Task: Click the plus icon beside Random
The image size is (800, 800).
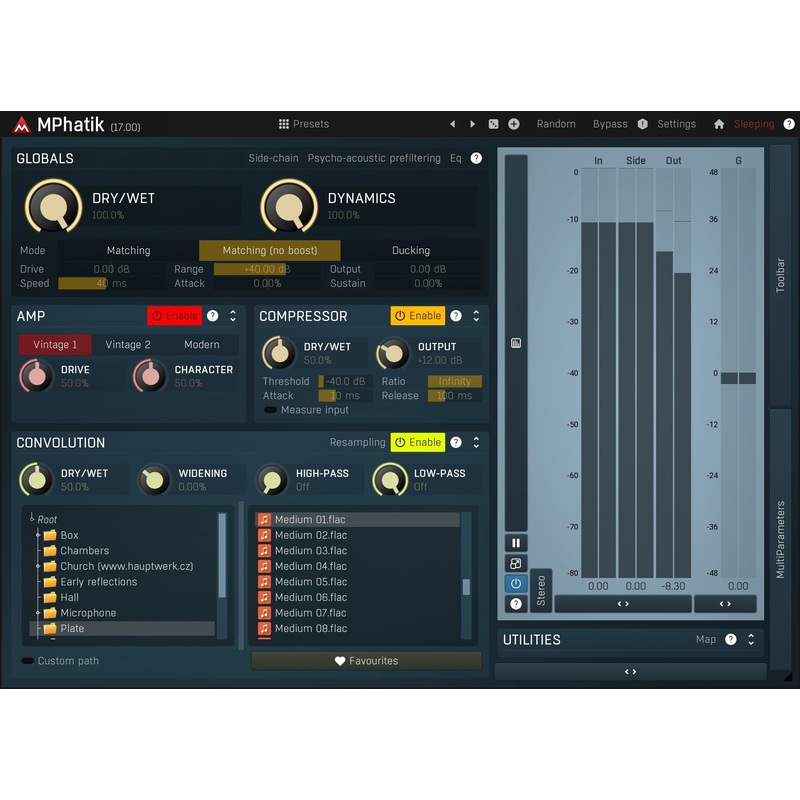Action: point(514,124)
